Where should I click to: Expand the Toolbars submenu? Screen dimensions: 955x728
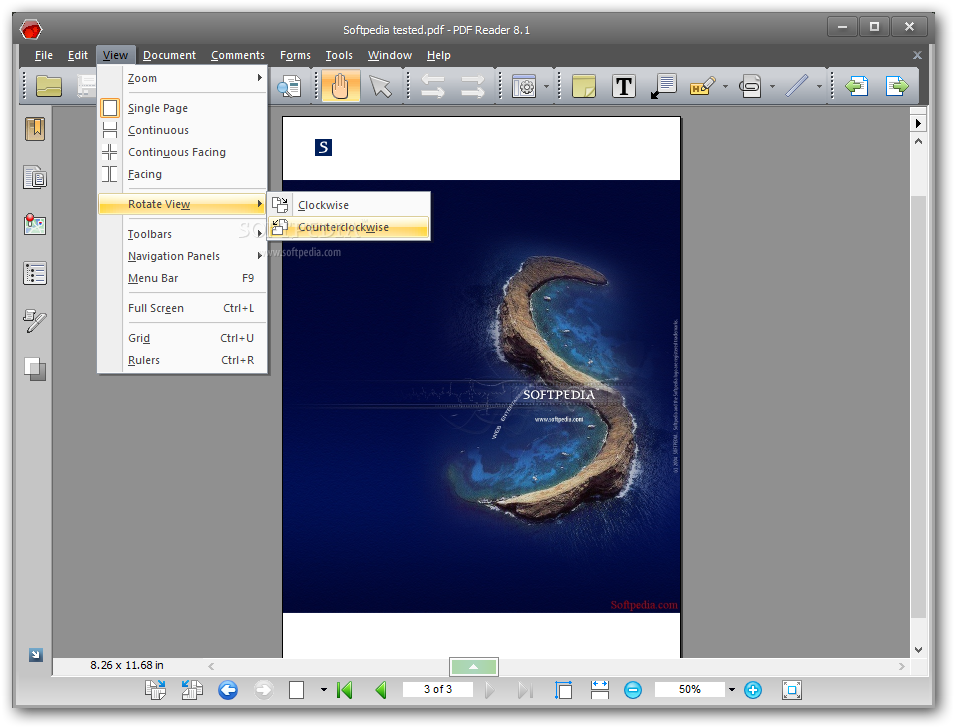[183, 234]
